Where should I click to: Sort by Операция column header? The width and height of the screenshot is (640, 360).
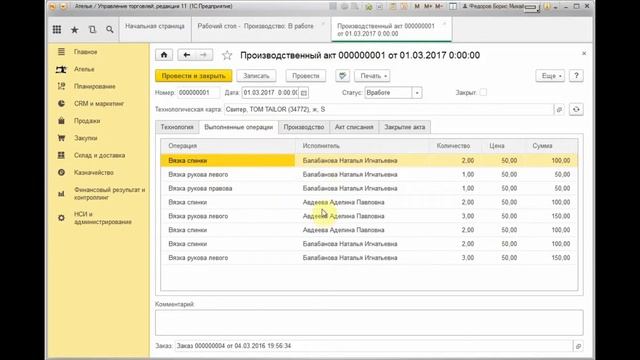[x=228, y=146]
